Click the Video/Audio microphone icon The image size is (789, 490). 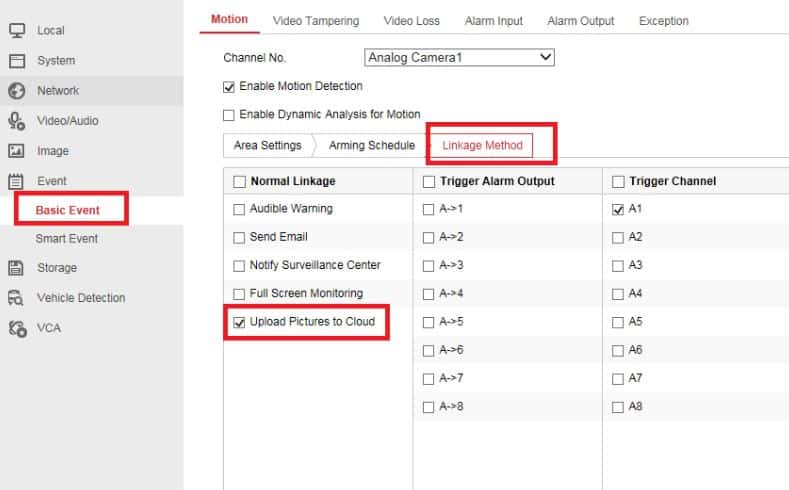click(x=16, y=121)
